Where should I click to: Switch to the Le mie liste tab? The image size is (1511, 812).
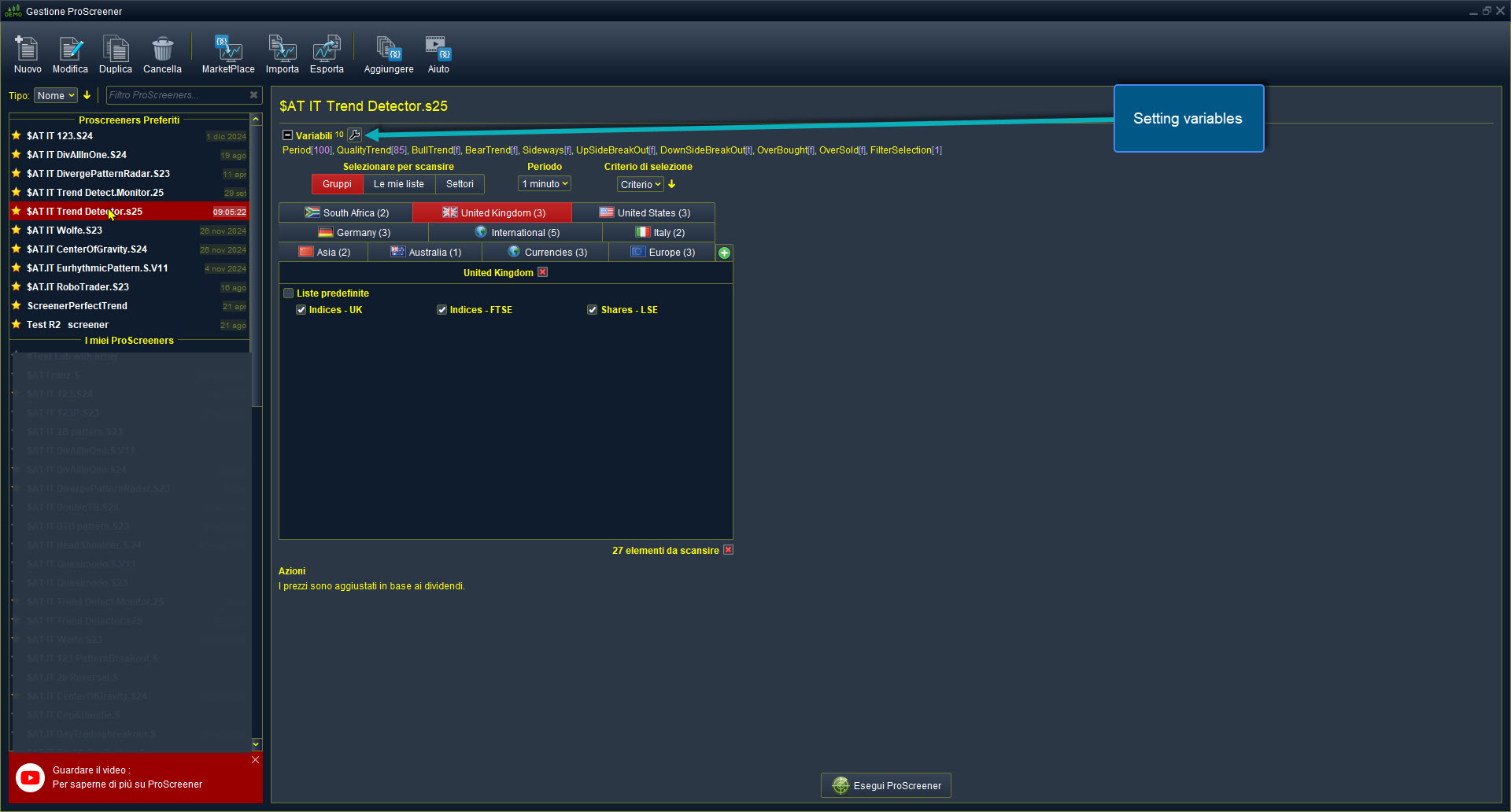[398, 184]
